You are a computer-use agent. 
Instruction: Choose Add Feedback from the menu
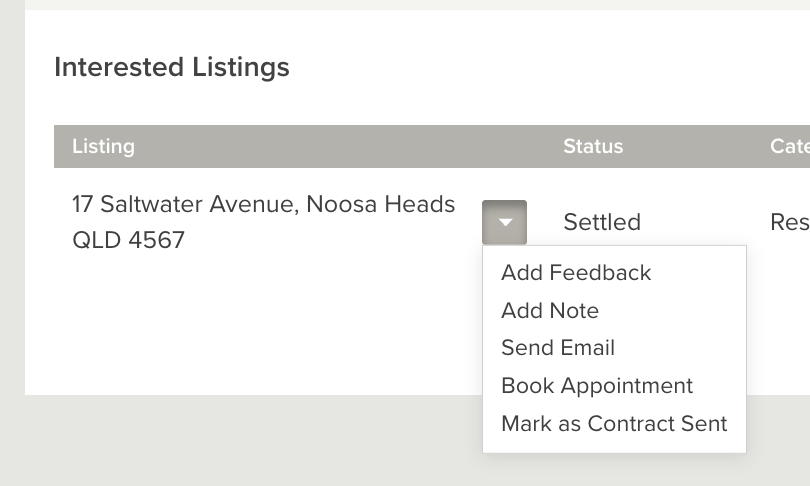(576, 273)
